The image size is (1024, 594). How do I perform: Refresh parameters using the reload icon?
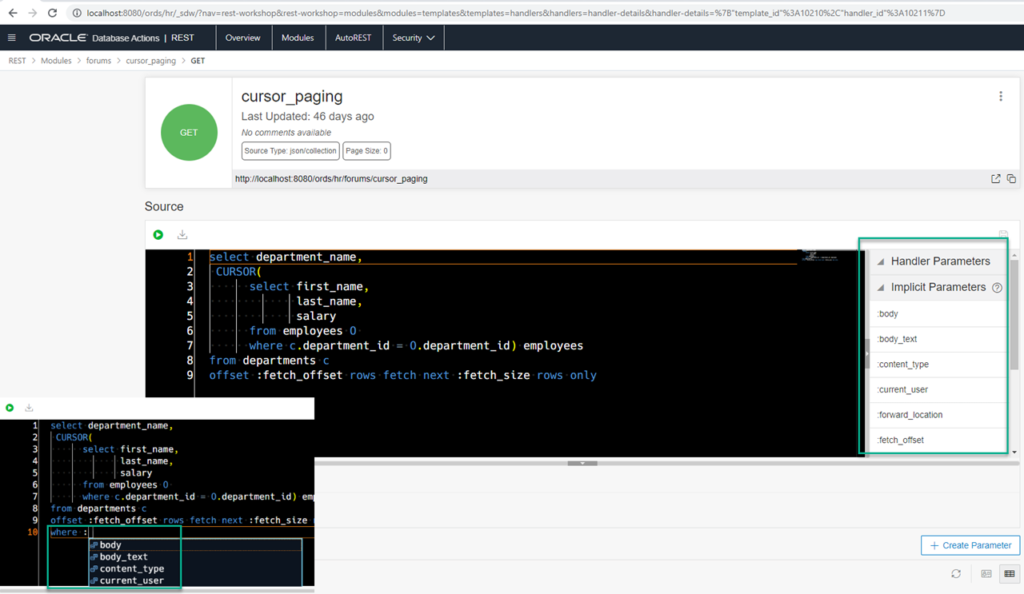[x=955, y=573]
